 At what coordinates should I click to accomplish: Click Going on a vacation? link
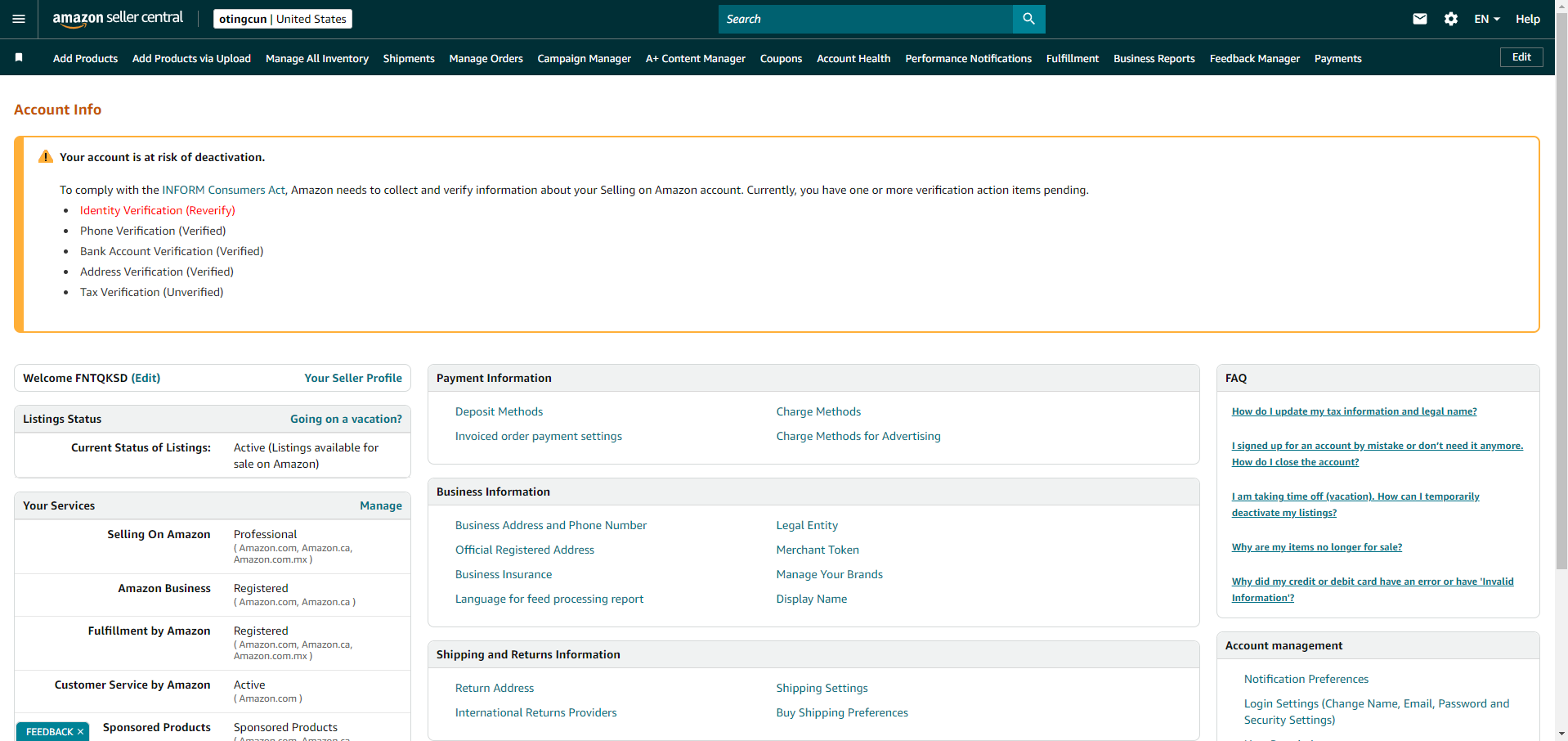coord(346,419)
